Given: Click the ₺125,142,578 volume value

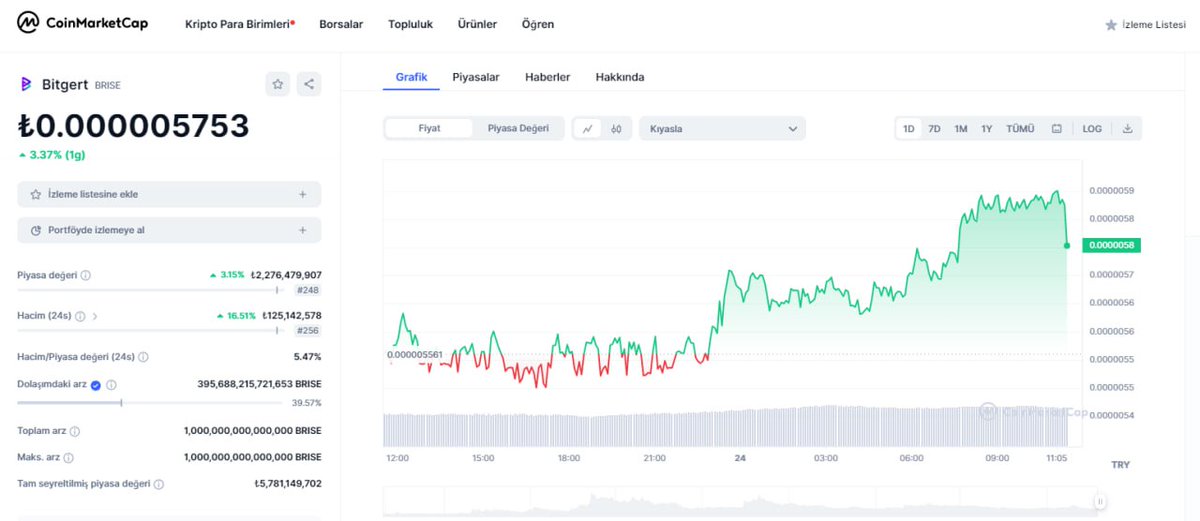Looking at the screenshot, I should 292,316.
